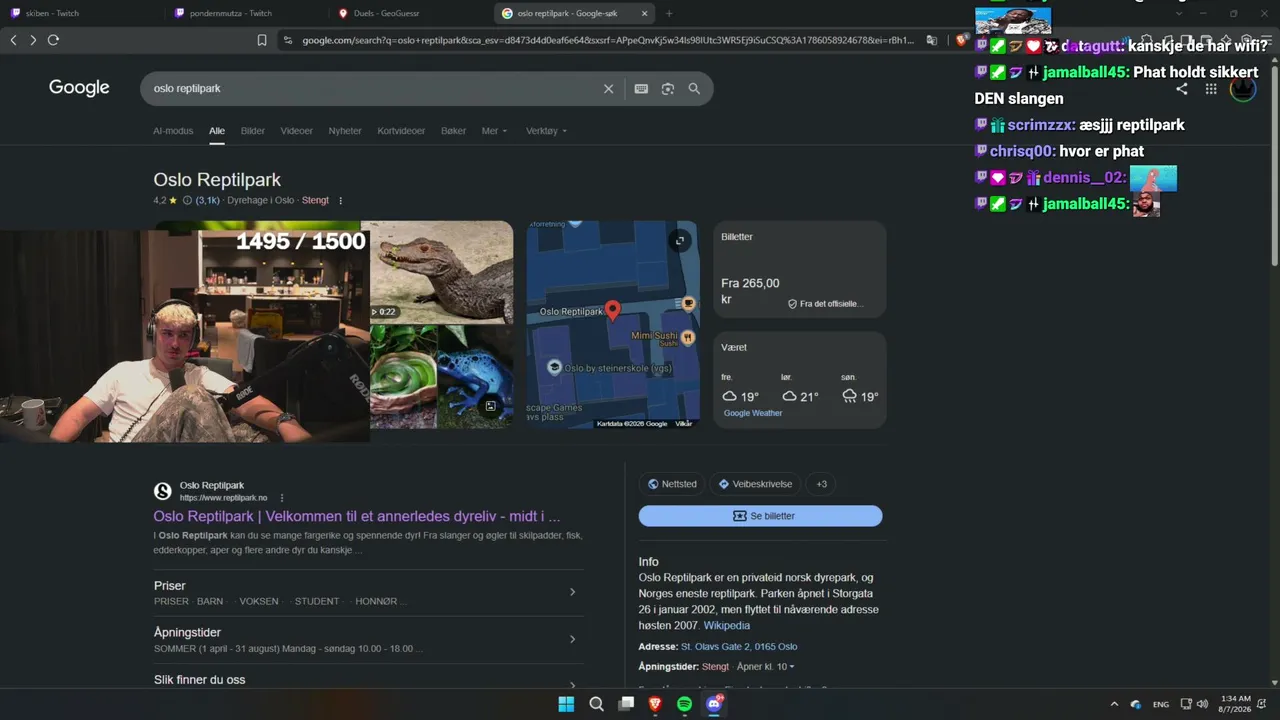Image resolution: width=1280 pixels, height=720 pixels.
Task: Click the Se billetter button
Action: (x=761, y=516)
